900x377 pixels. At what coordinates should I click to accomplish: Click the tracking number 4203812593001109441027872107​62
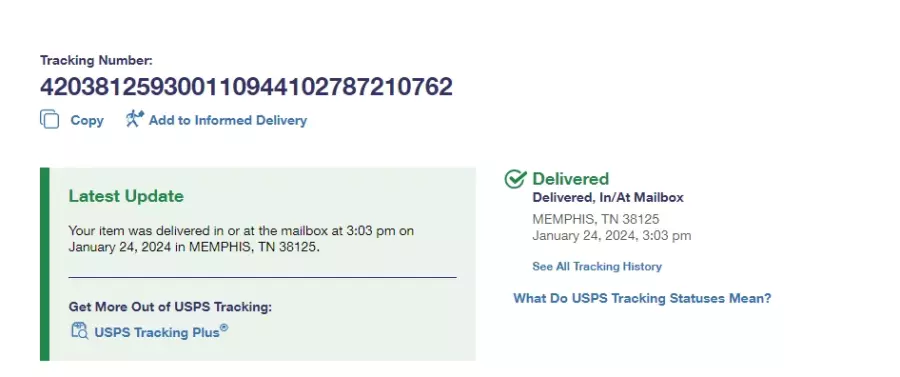(x=246, y=87)
